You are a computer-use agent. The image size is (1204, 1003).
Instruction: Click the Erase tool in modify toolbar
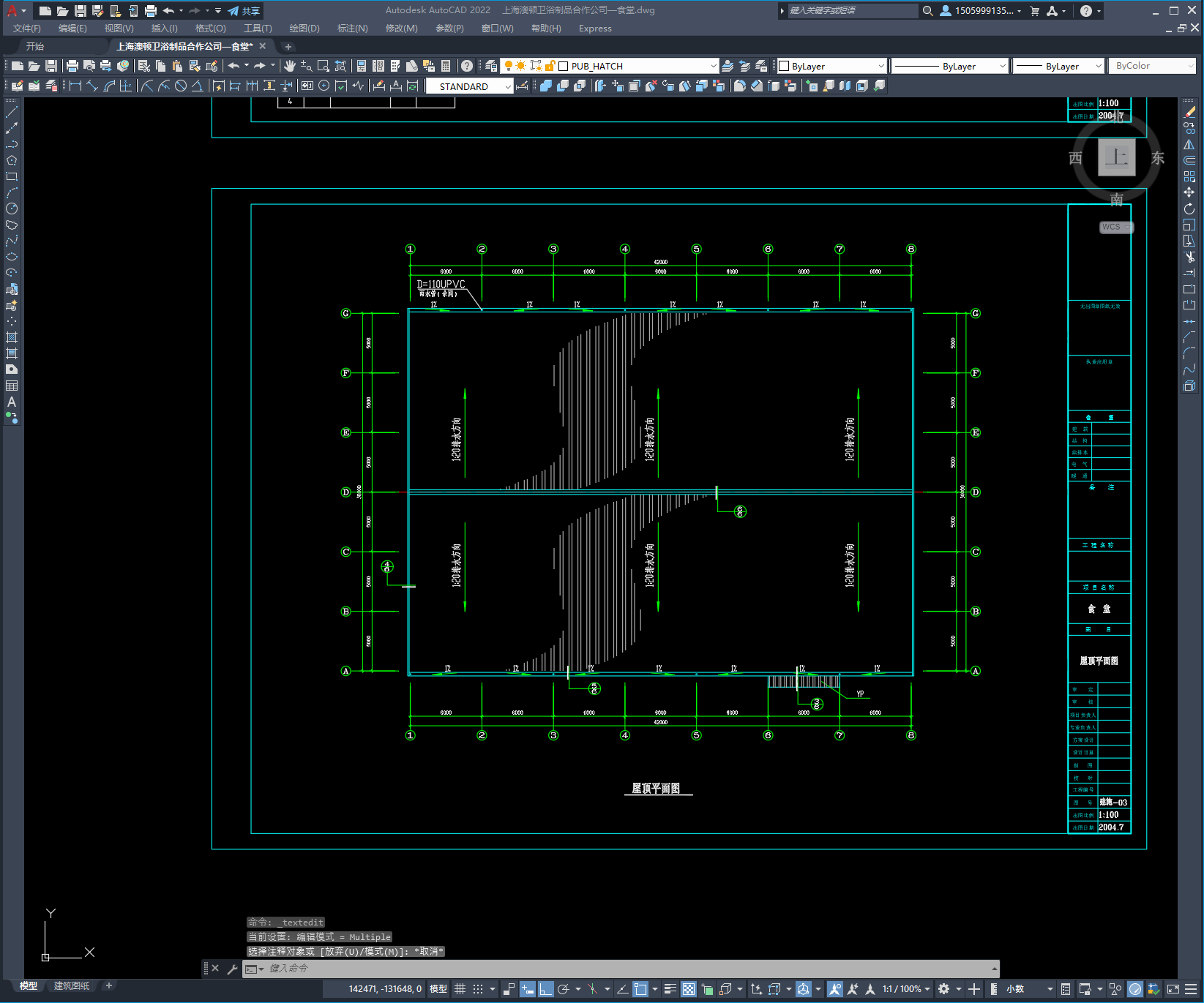1189,113
